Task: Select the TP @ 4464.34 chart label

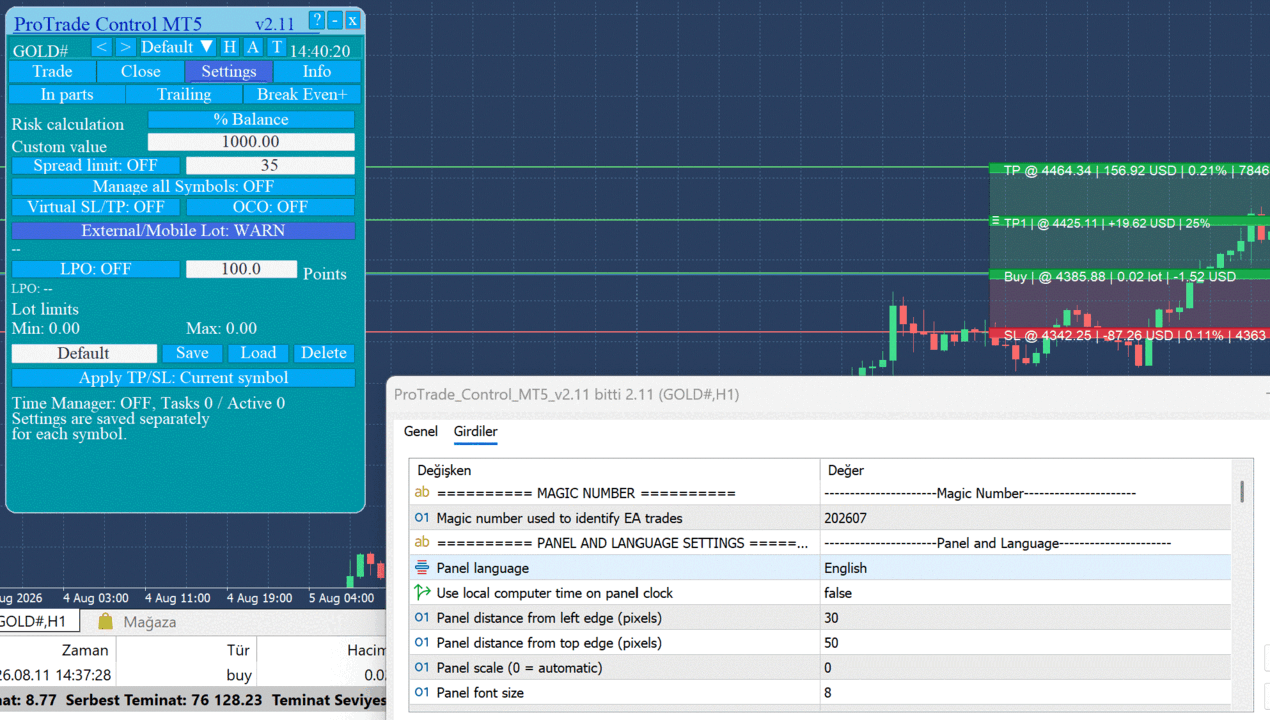Action: point(1129,170)
